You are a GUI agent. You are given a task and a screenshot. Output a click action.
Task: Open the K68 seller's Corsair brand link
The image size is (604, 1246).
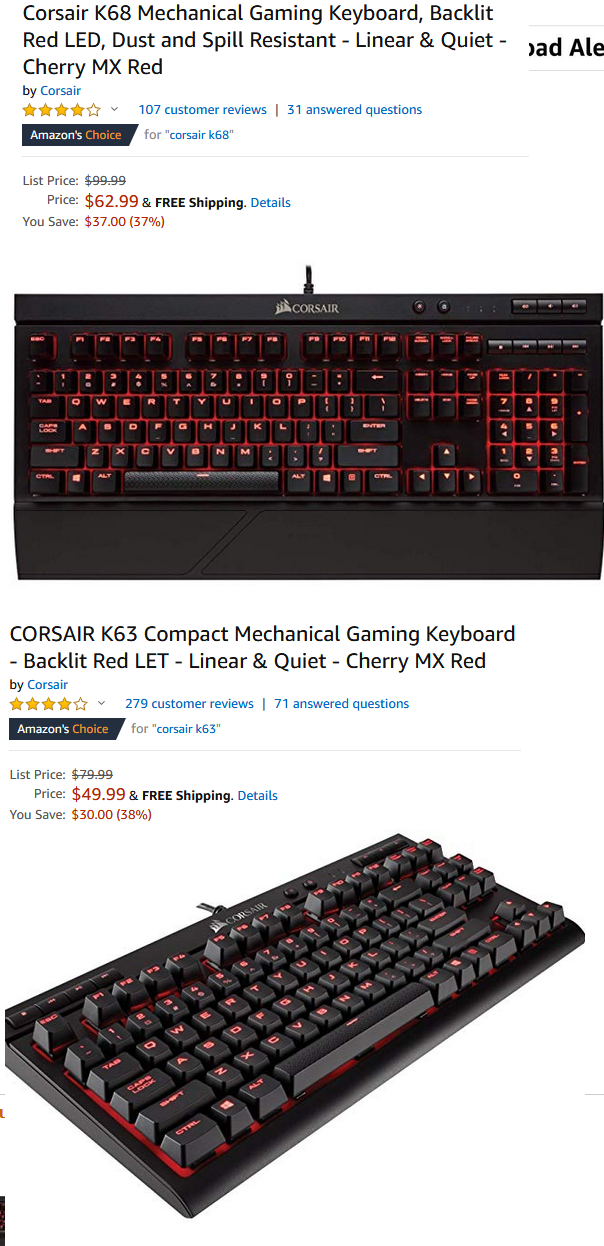[x=60, y=91]
